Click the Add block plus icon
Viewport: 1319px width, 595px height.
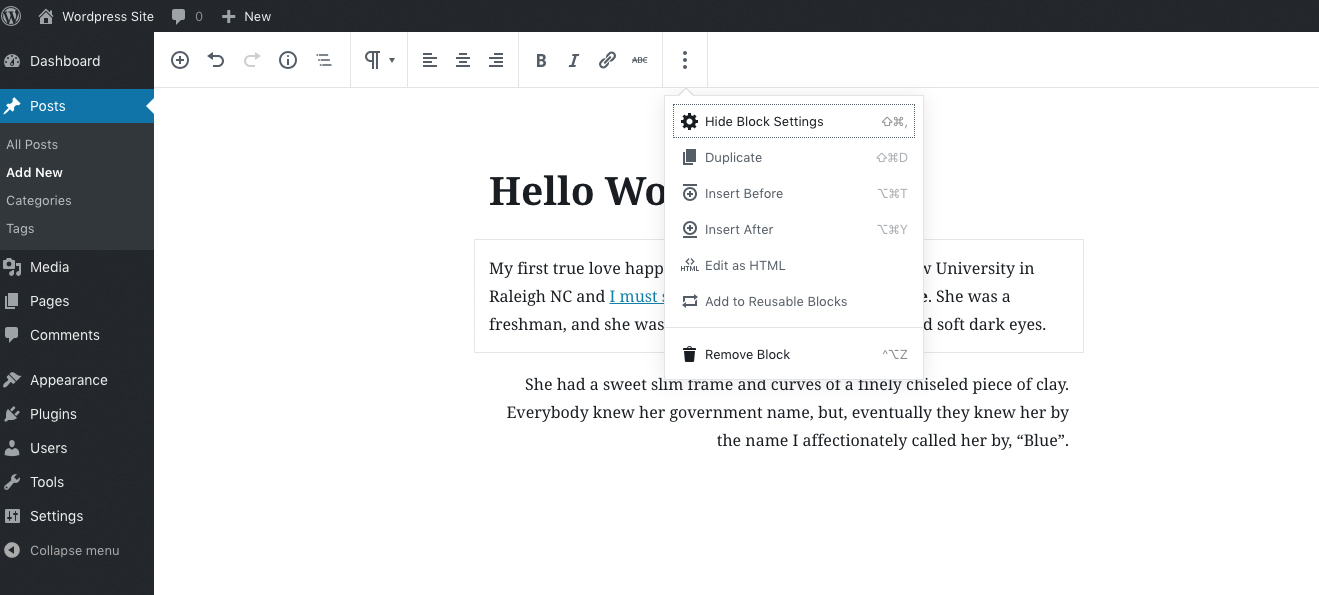coord(180,60)
